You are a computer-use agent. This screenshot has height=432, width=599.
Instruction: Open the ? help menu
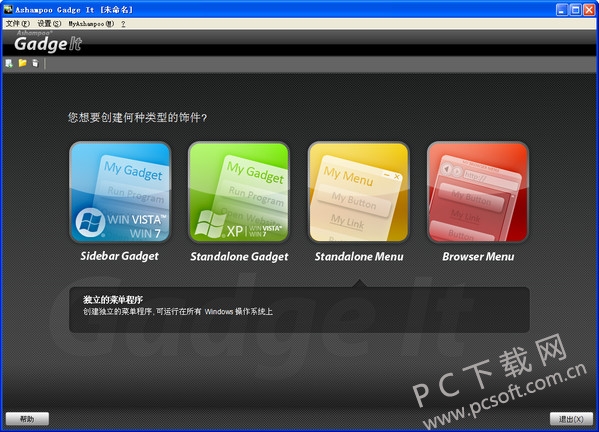tap(123, 24)
